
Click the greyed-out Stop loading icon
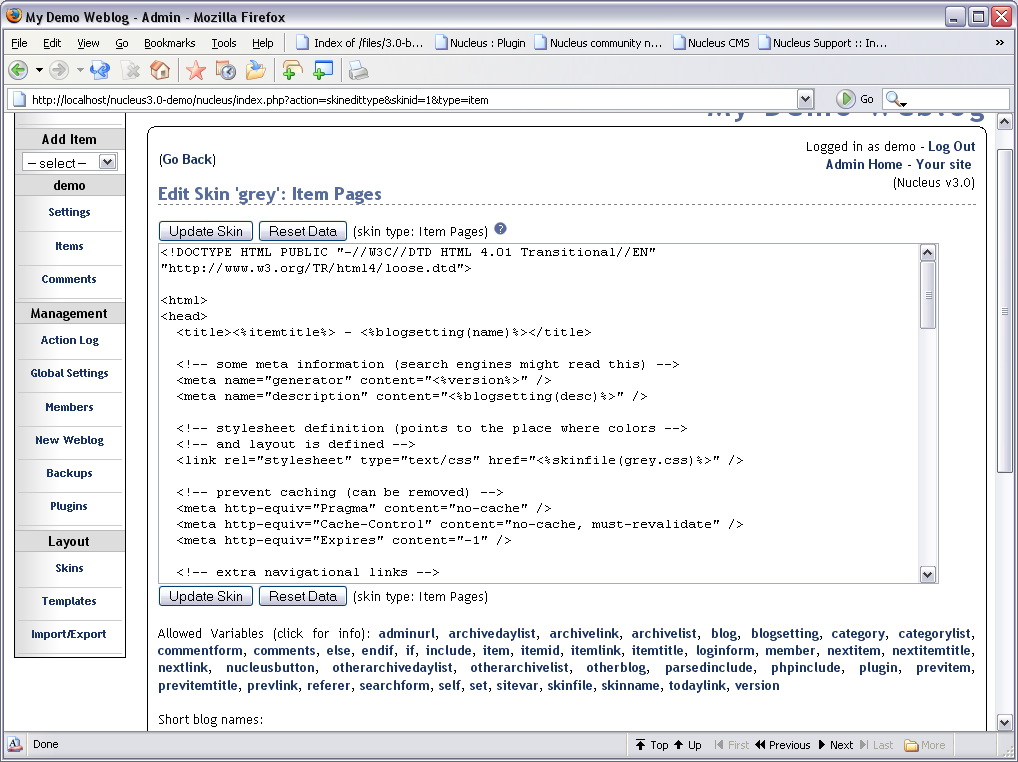[x=130, y=70]
